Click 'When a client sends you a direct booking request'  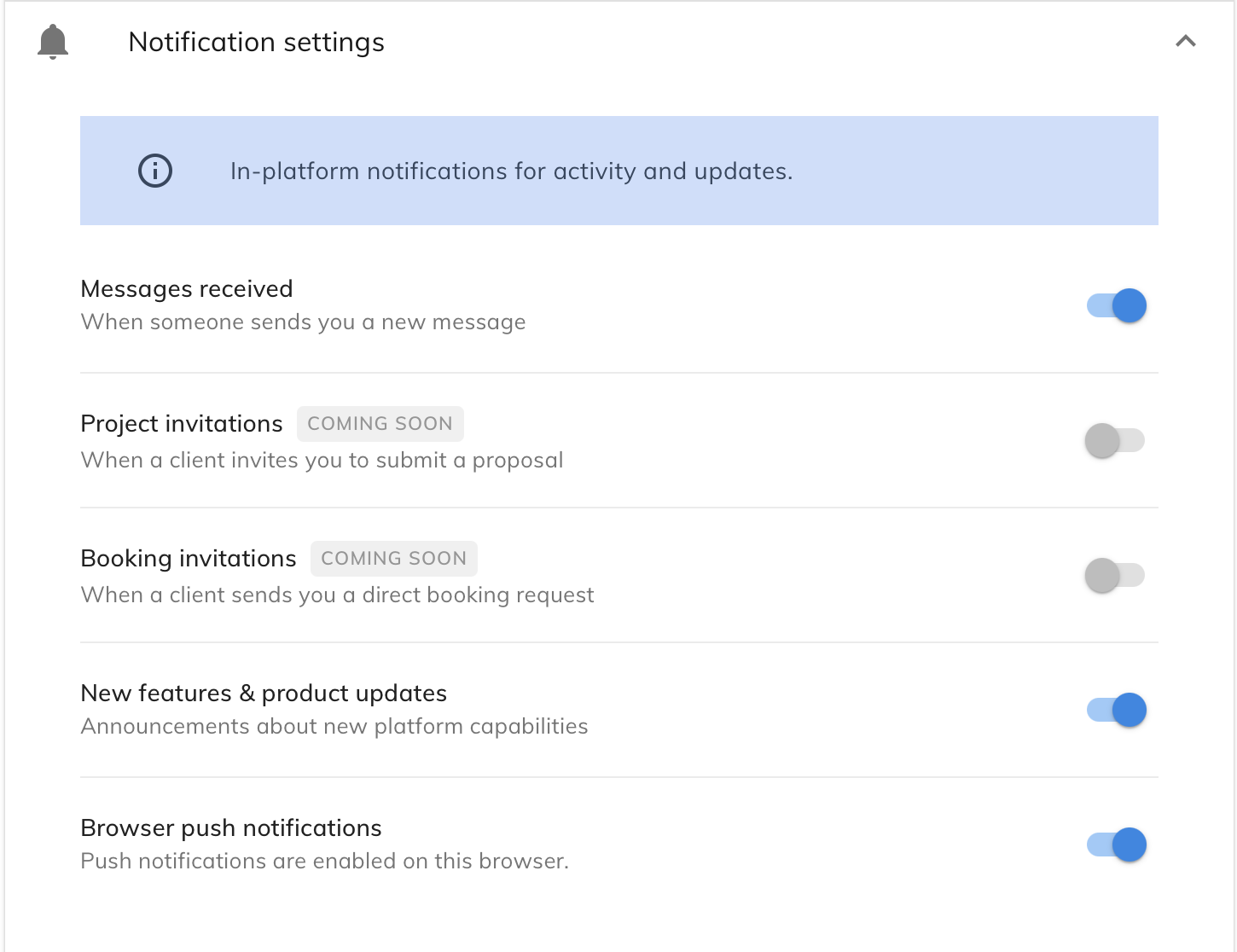[337, 595]
